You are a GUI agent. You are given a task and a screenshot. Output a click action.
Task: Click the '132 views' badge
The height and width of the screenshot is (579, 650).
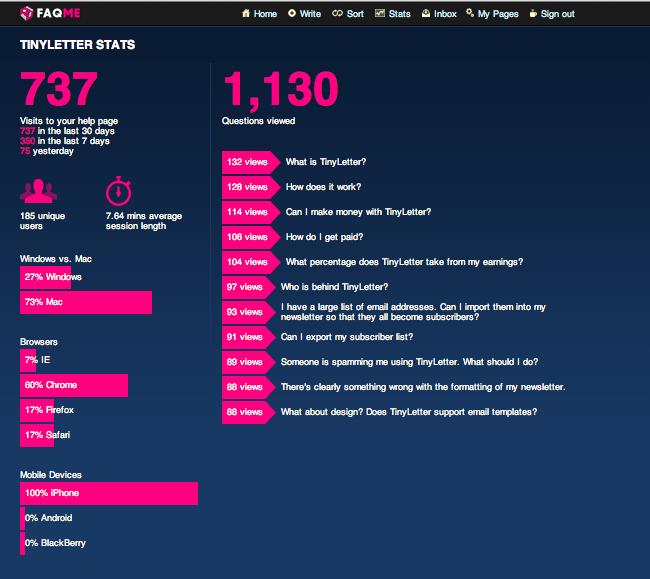coord(251,162)
